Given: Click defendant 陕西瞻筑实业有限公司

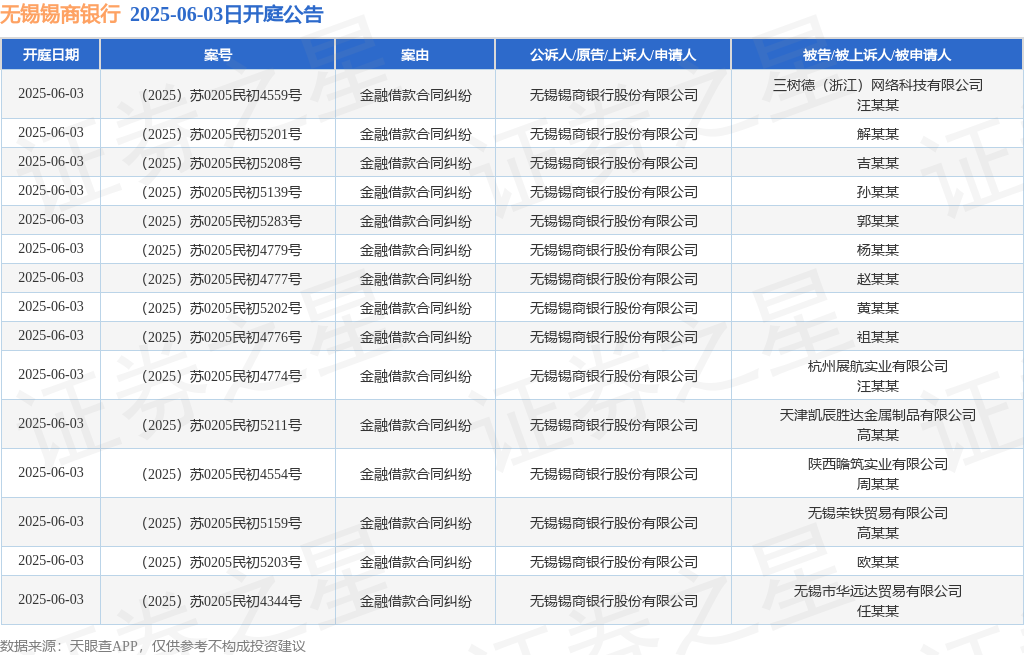Looking at the screenshot, I should point(878,464).
